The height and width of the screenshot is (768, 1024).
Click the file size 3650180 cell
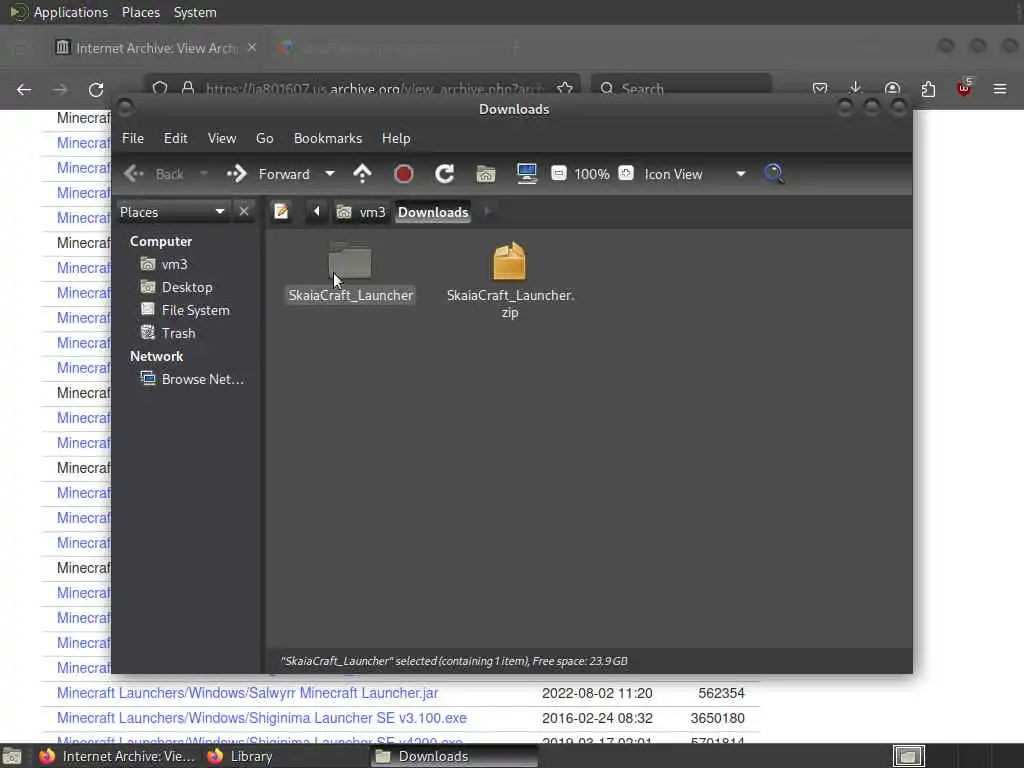[x=717, y=718]
